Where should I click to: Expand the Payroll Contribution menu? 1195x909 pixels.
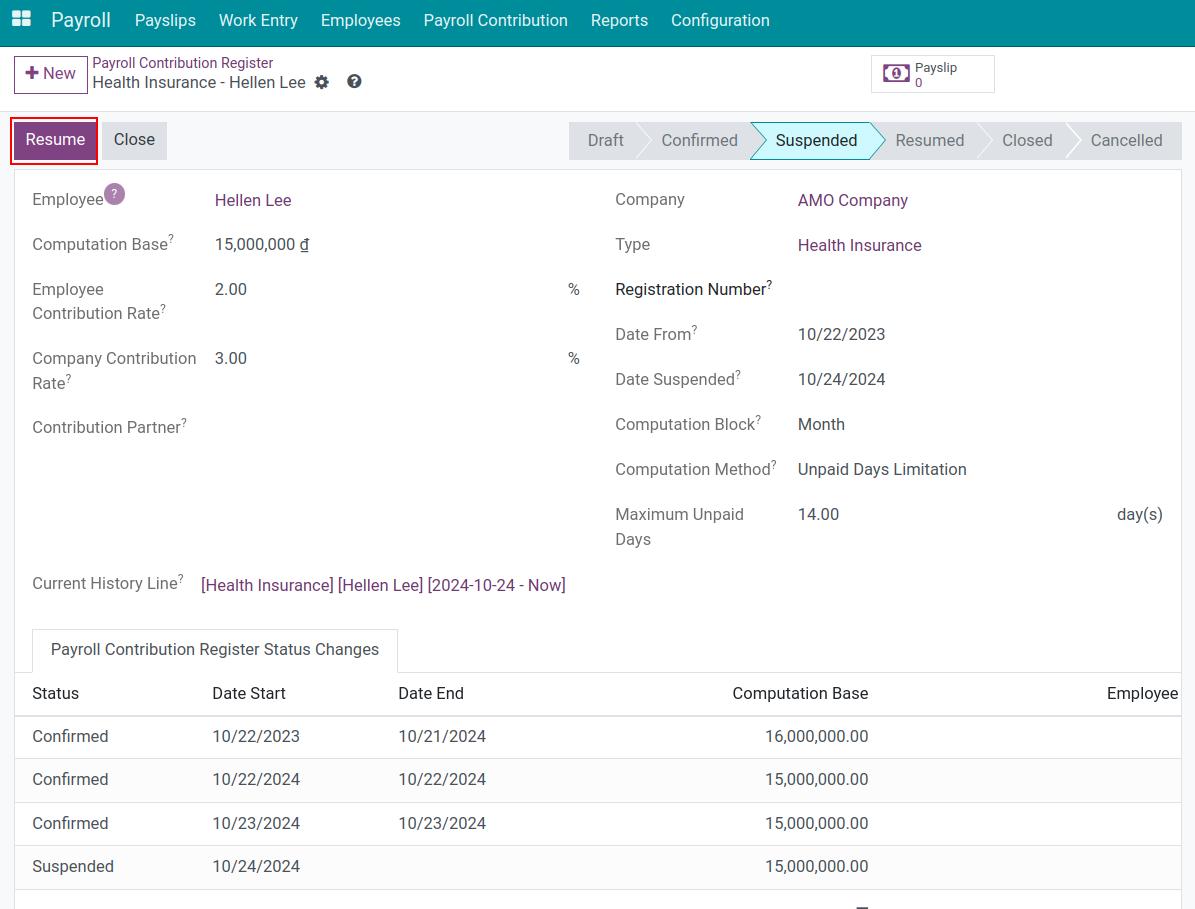pos(495,20)
